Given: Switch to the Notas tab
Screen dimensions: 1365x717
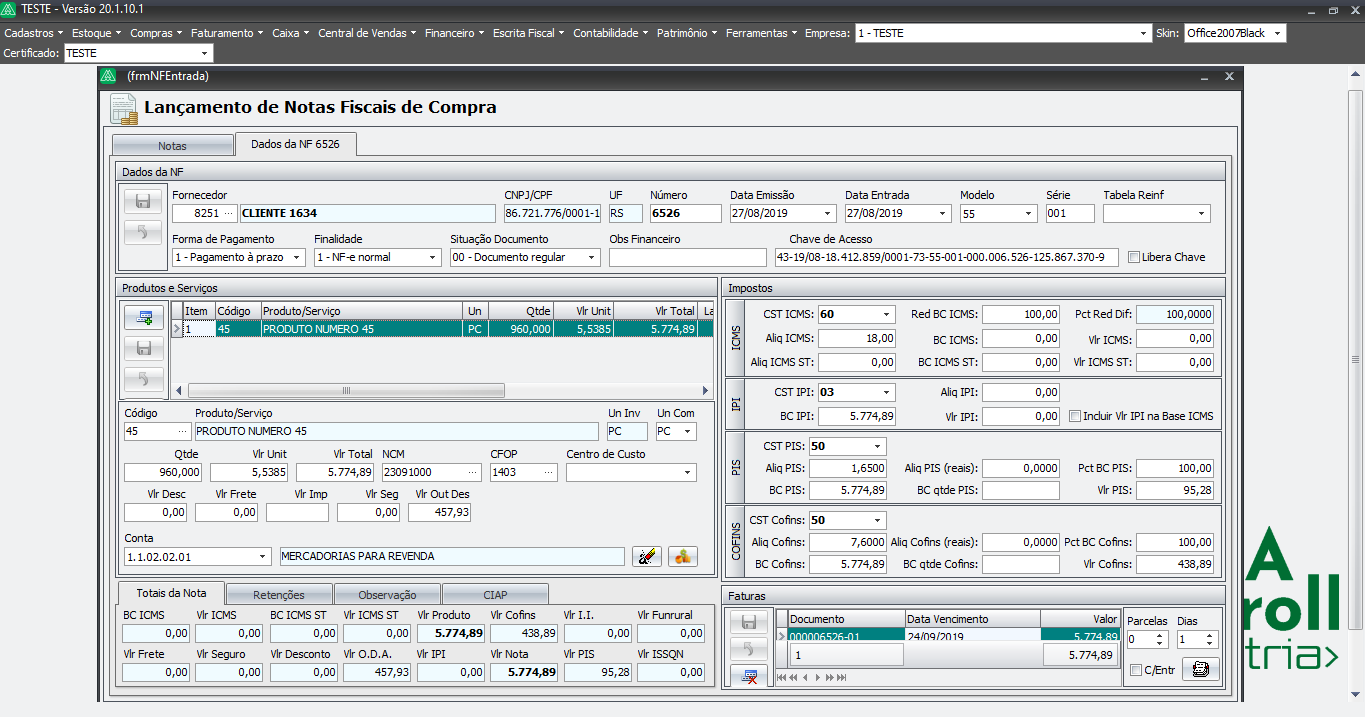Looking at the screenshot, I should pos(172,146).
